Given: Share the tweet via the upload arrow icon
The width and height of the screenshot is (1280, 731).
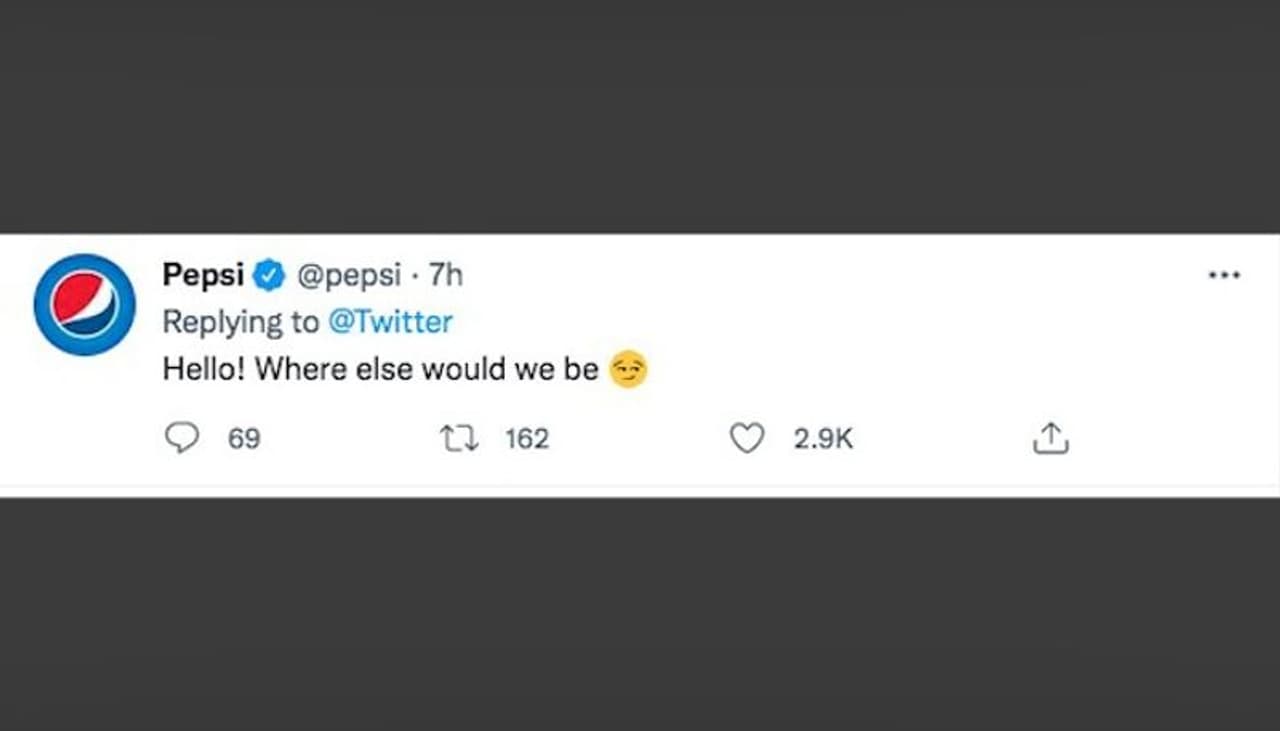Looking at the screenshot, I should coord(1050,438).
